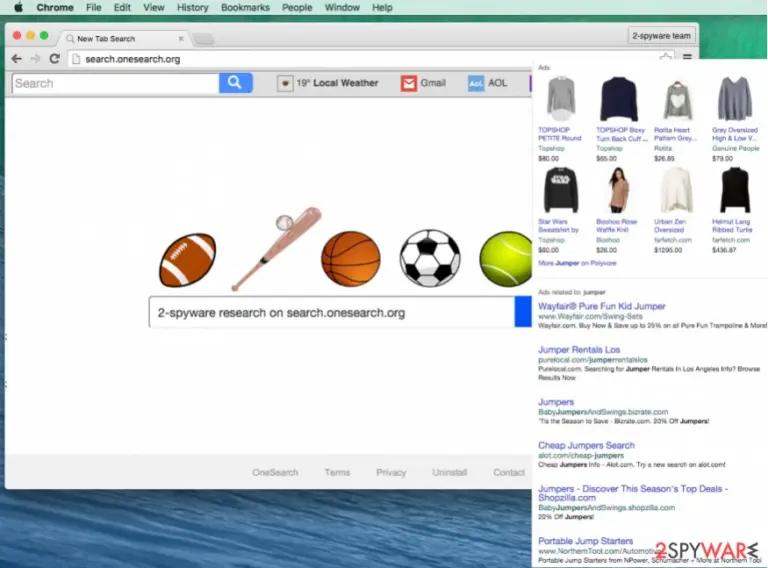Open the Privacy footer link
The width and height of the screenshot is (768, 568).
(391, 473)
